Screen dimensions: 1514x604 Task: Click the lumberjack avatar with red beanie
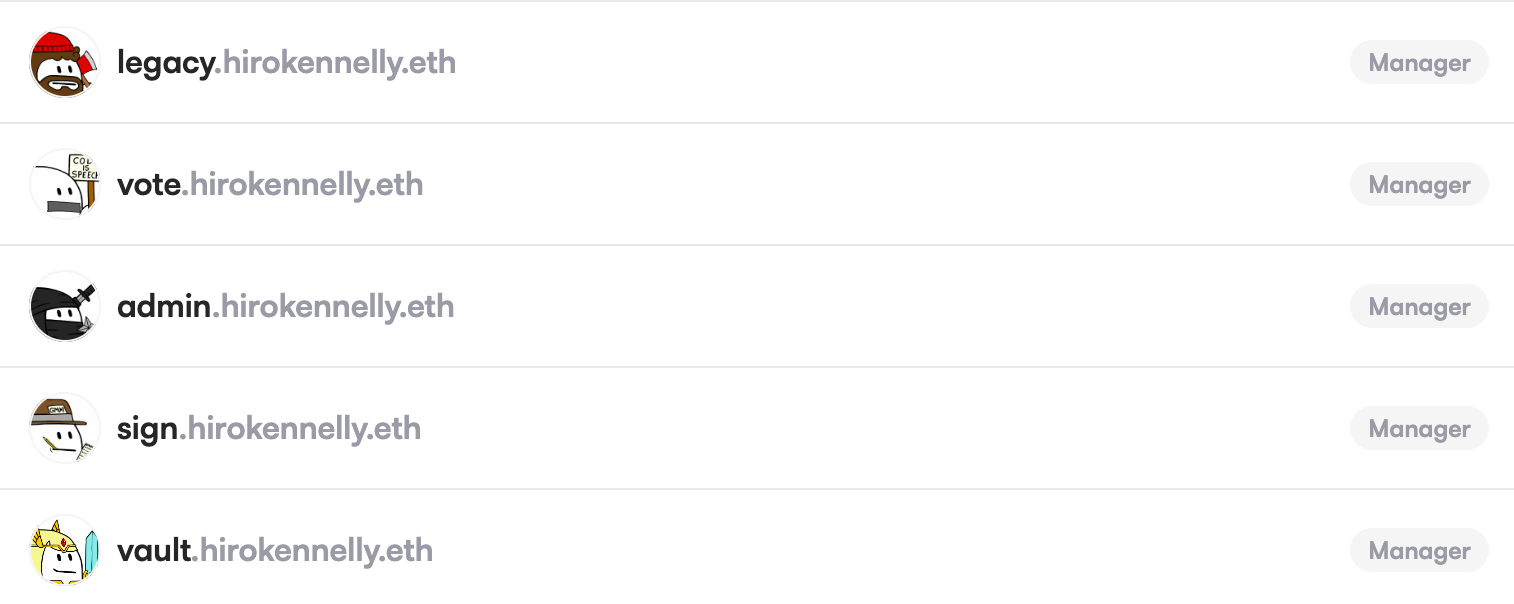[65, 62]
